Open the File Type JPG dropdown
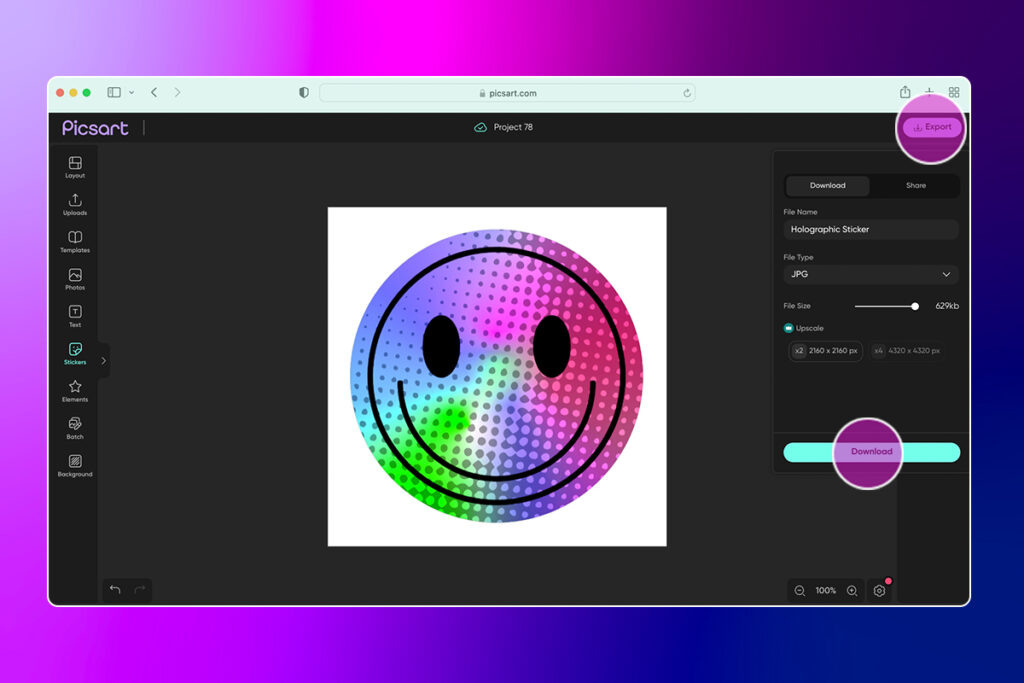The width and height of the screenshot is (1024, 683). coord(870,274)
